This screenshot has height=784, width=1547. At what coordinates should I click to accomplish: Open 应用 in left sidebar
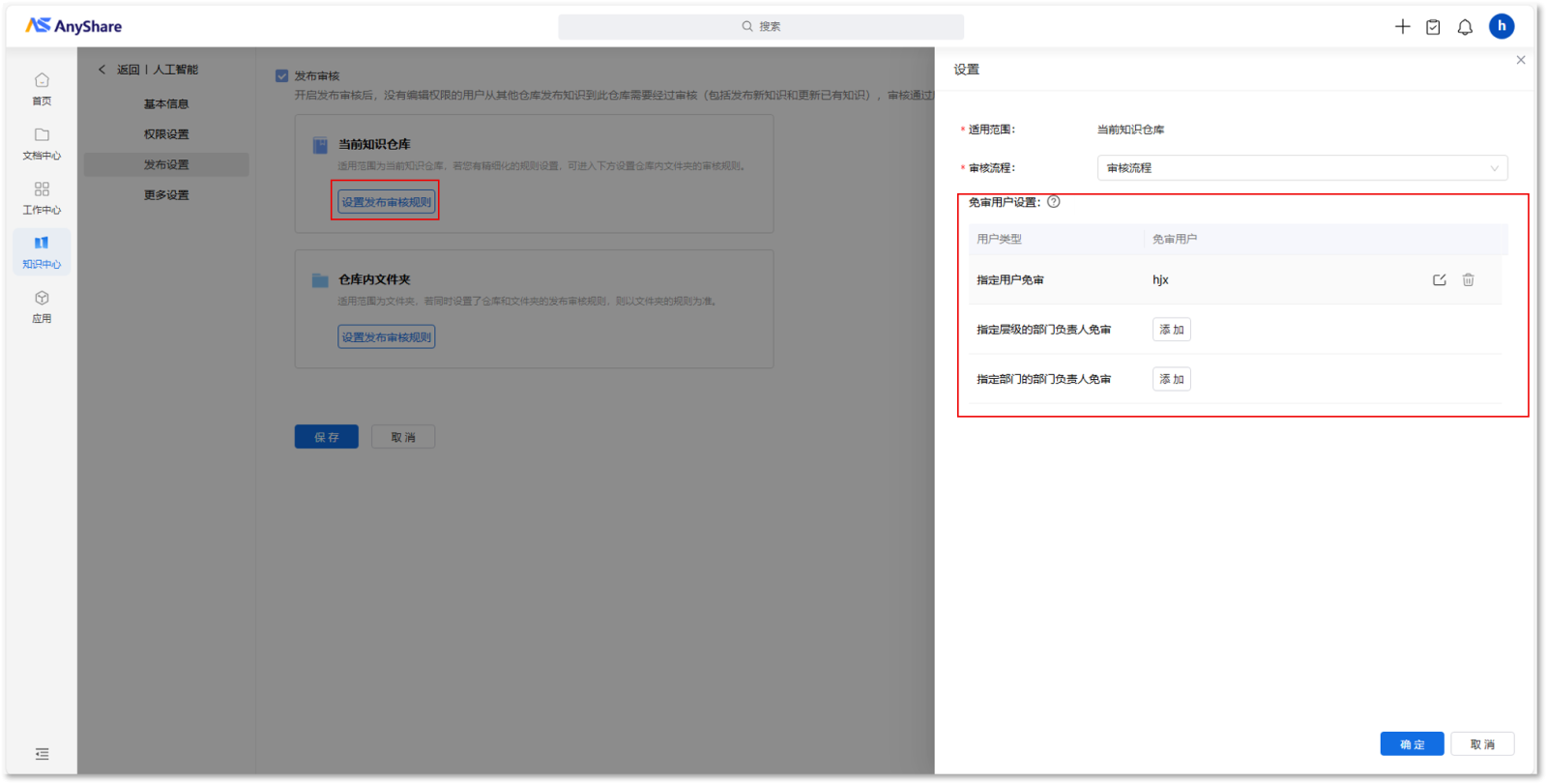[x=42, y=306]
